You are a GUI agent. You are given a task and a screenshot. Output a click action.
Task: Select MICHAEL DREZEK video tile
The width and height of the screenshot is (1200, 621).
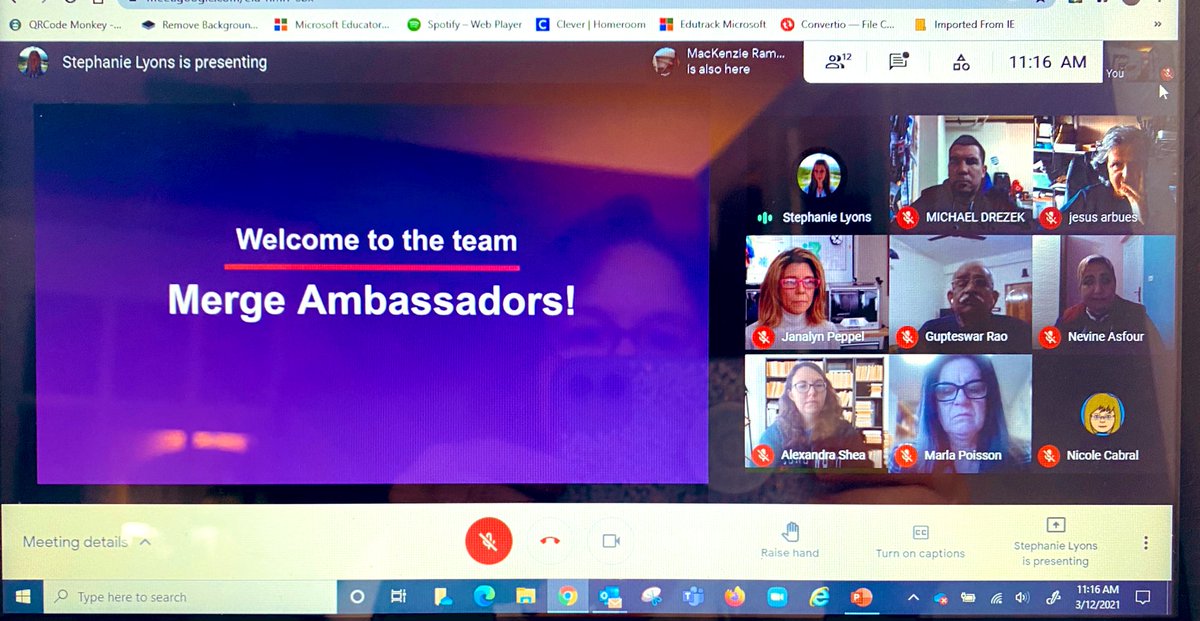click(960, 174)
